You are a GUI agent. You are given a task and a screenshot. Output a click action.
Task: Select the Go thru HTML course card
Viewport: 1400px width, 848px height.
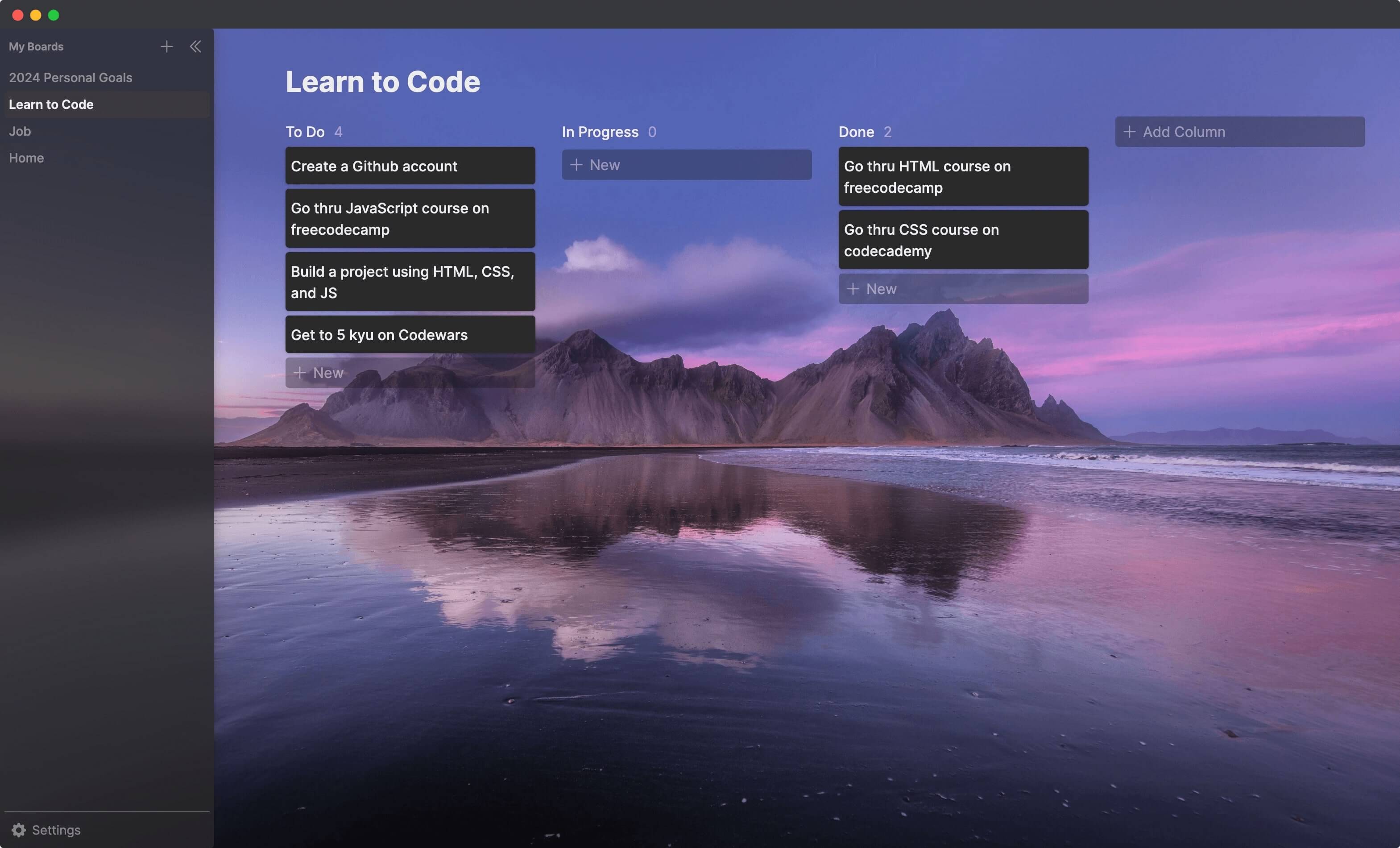[963, 177]
